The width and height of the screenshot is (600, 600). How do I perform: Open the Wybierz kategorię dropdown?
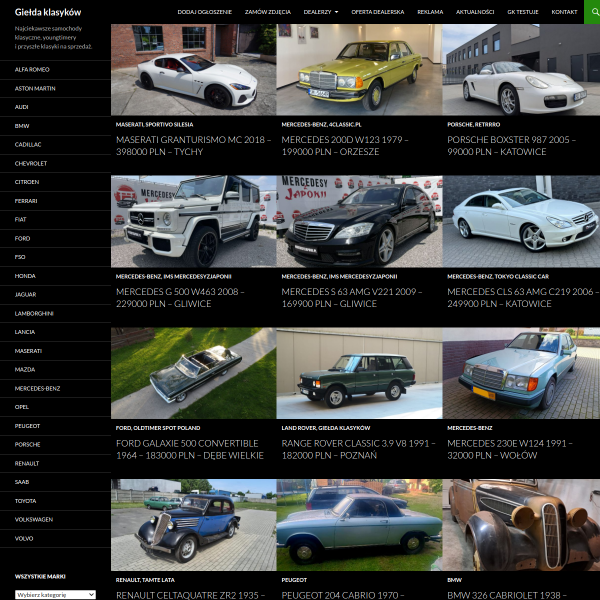click(x=55, y=594)
